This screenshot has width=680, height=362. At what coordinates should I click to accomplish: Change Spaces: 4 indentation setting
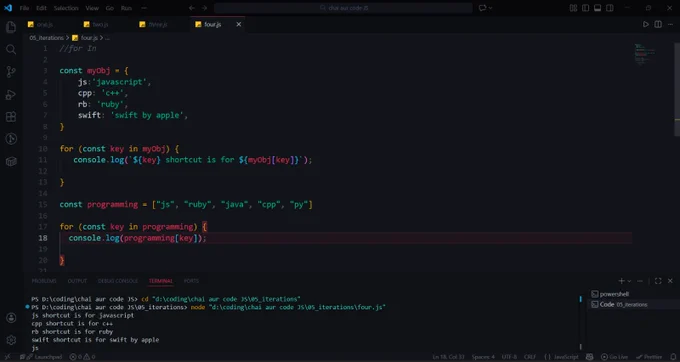click(483, 357)
